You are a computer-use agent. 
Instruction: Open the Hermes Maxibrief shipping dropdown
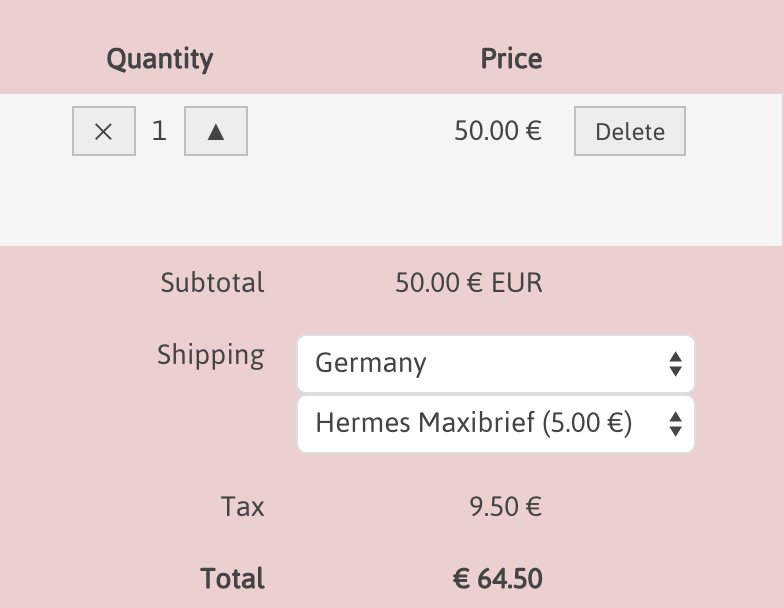[495, 424]
